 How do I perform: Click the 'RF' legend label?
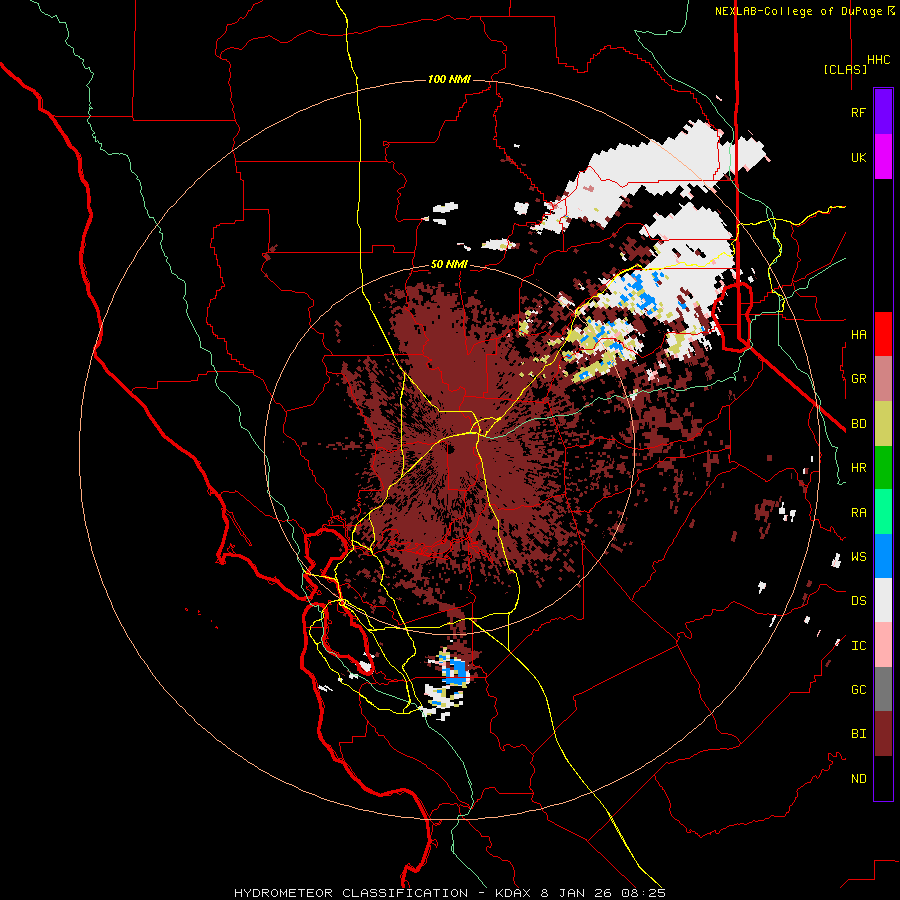pos(858,112)
